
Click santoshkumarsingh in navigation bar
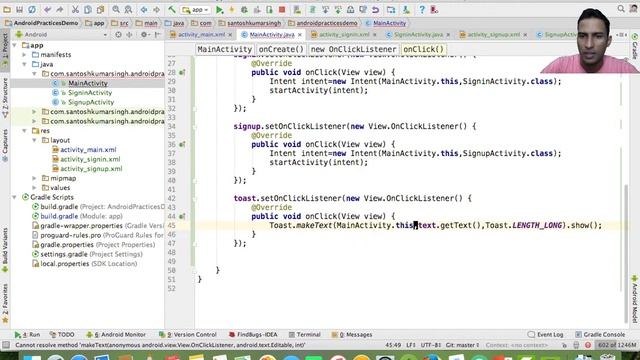(254, 23)
